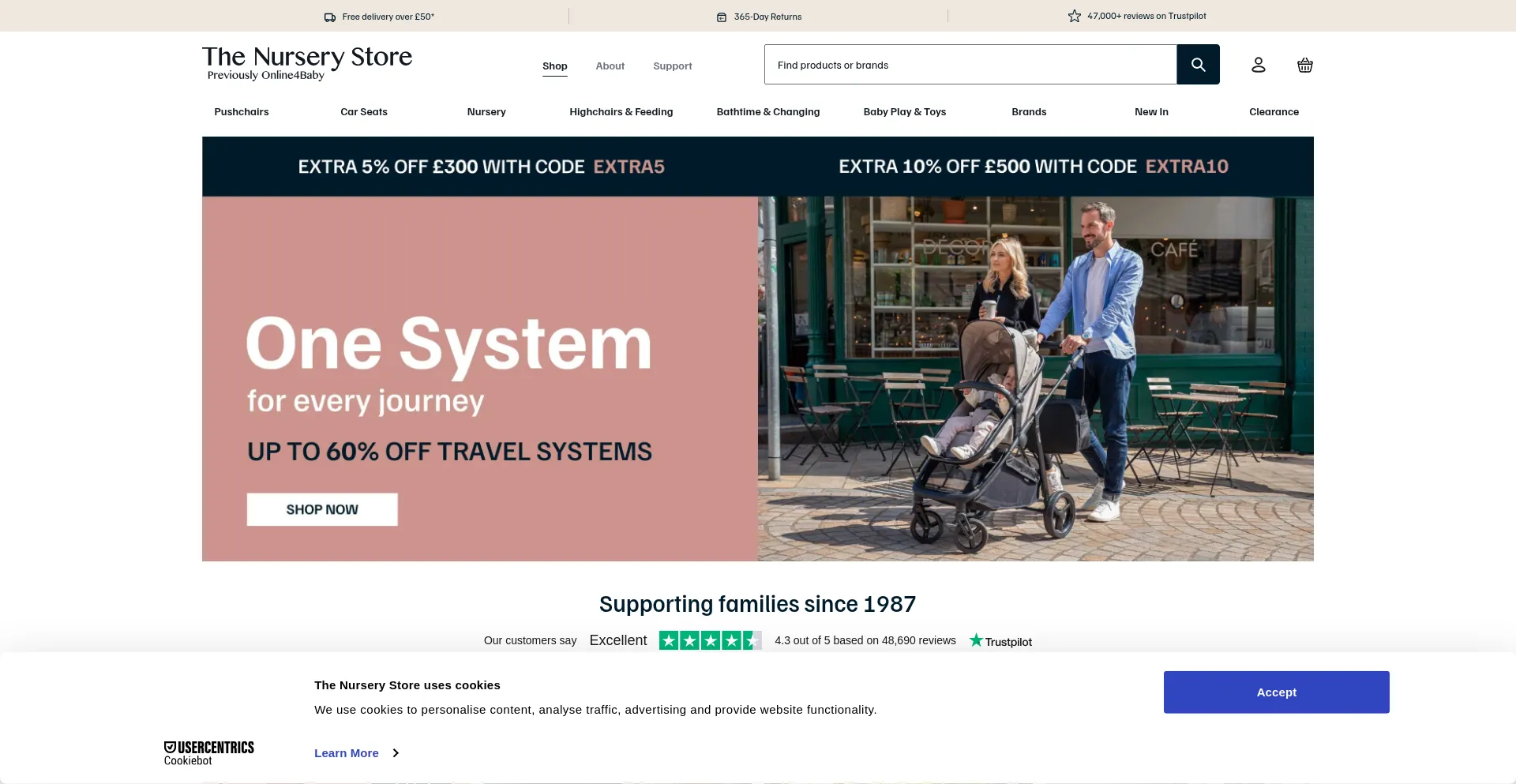
Task: Expand cookie details via Learn More chevron
Action: click(x=396, y=753)
